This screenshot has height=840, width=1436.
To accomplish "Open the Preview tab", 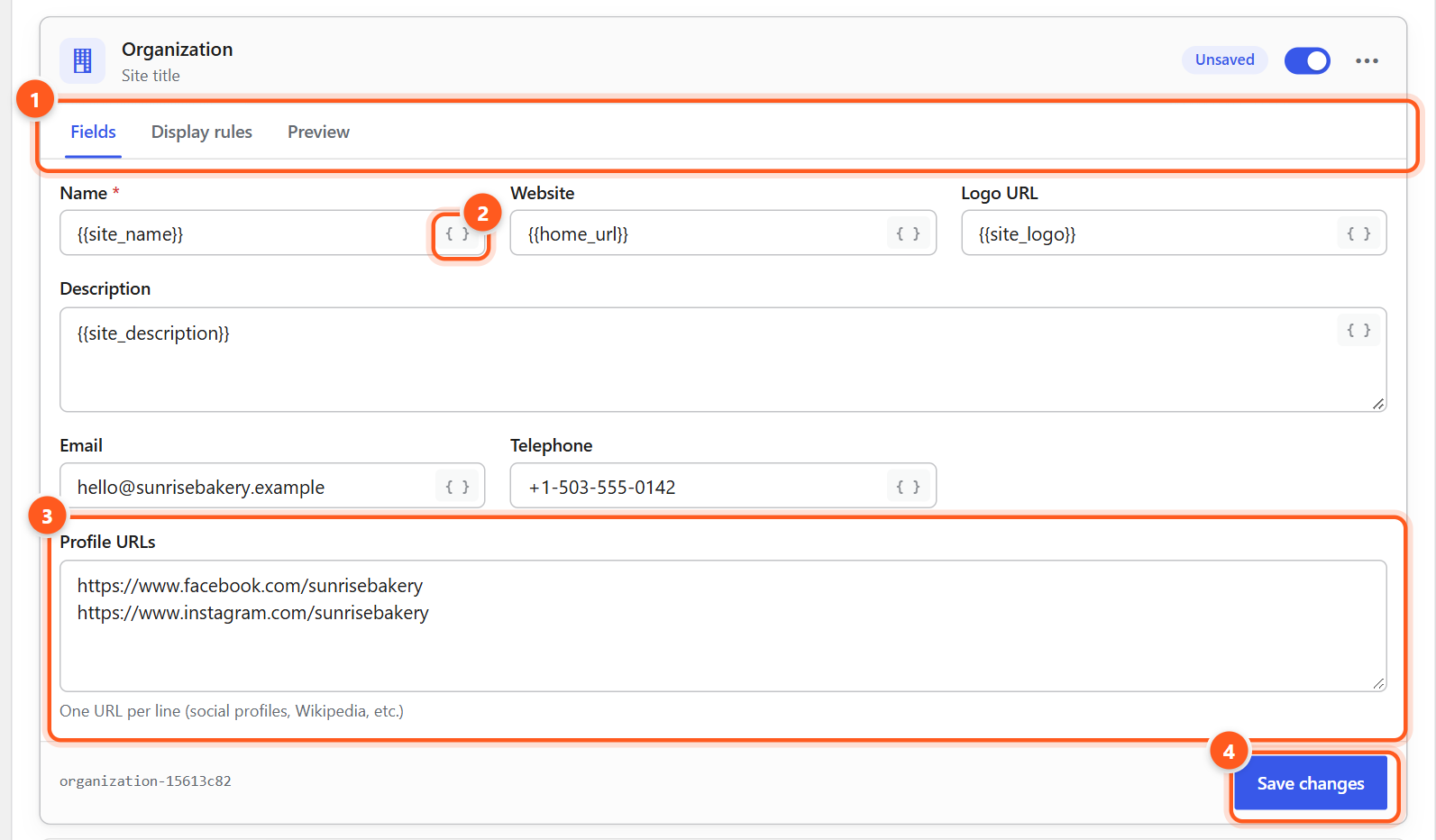I will coord(318,132).
